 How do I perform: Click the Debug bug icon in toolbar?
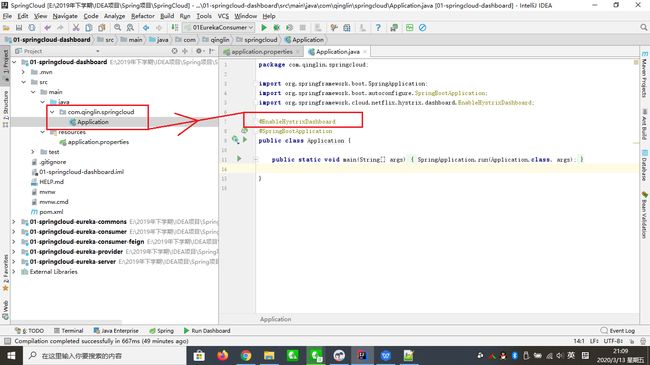276,28
